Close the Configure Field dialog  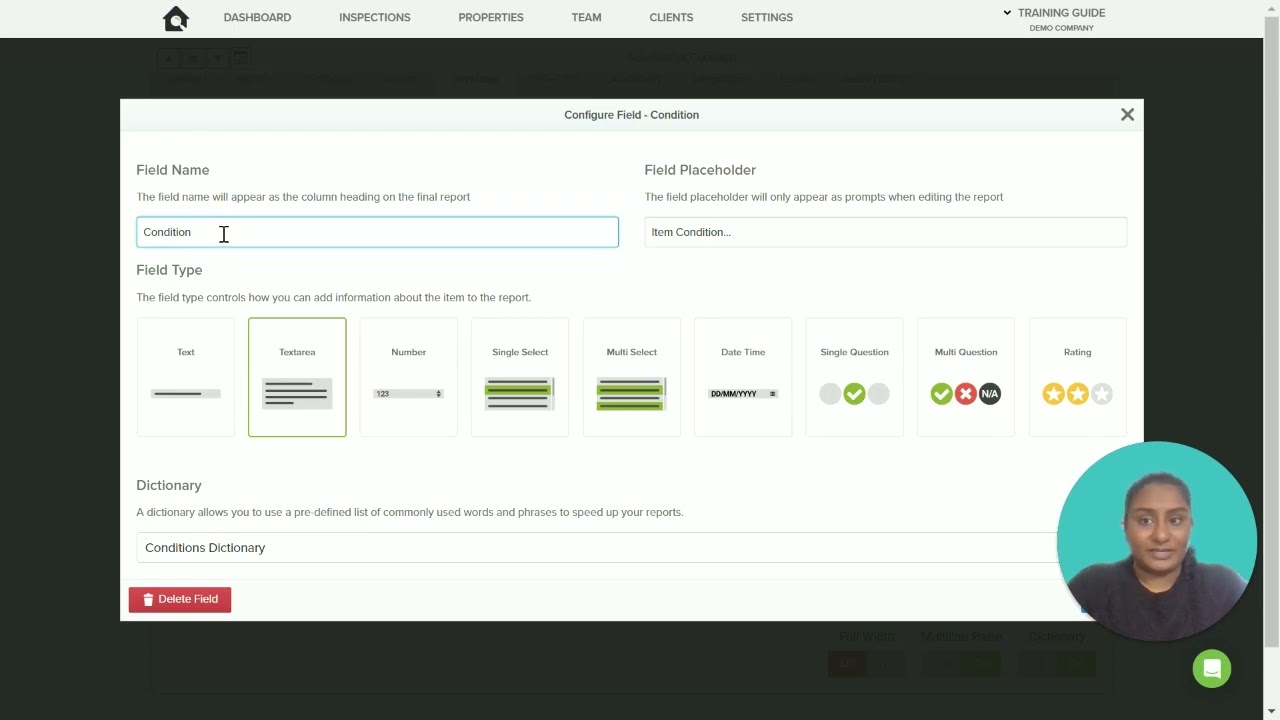click(x=1127, y=115)
